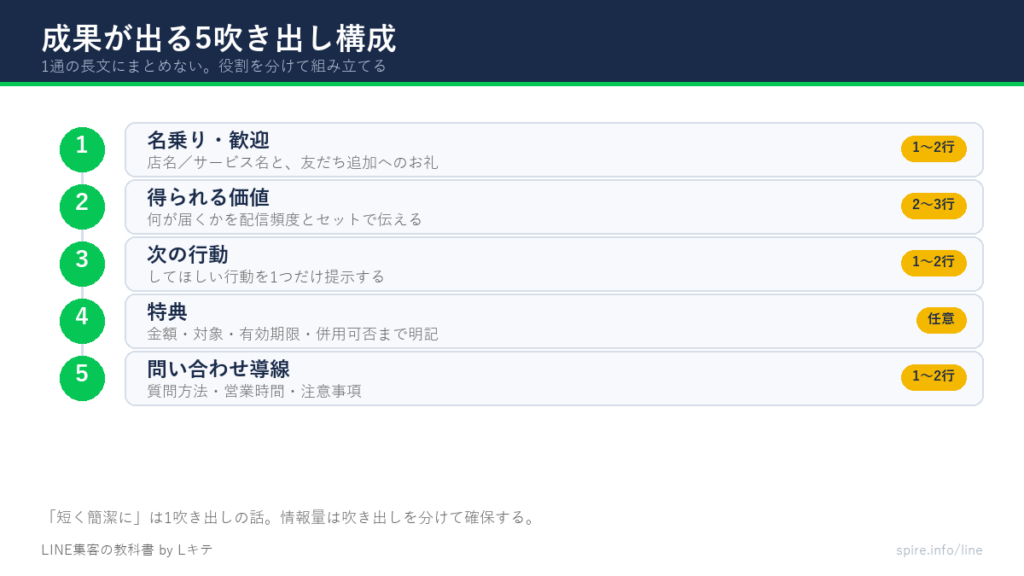Click the green number 4 circle
The height and width of the screenshot is (576, 1024).
[82, 321]
